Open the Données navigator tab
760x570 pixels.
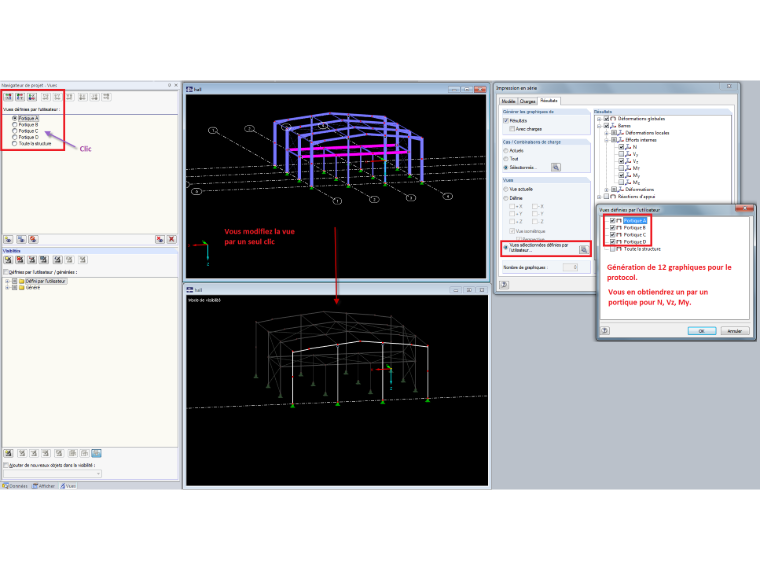tap(15, 486)
